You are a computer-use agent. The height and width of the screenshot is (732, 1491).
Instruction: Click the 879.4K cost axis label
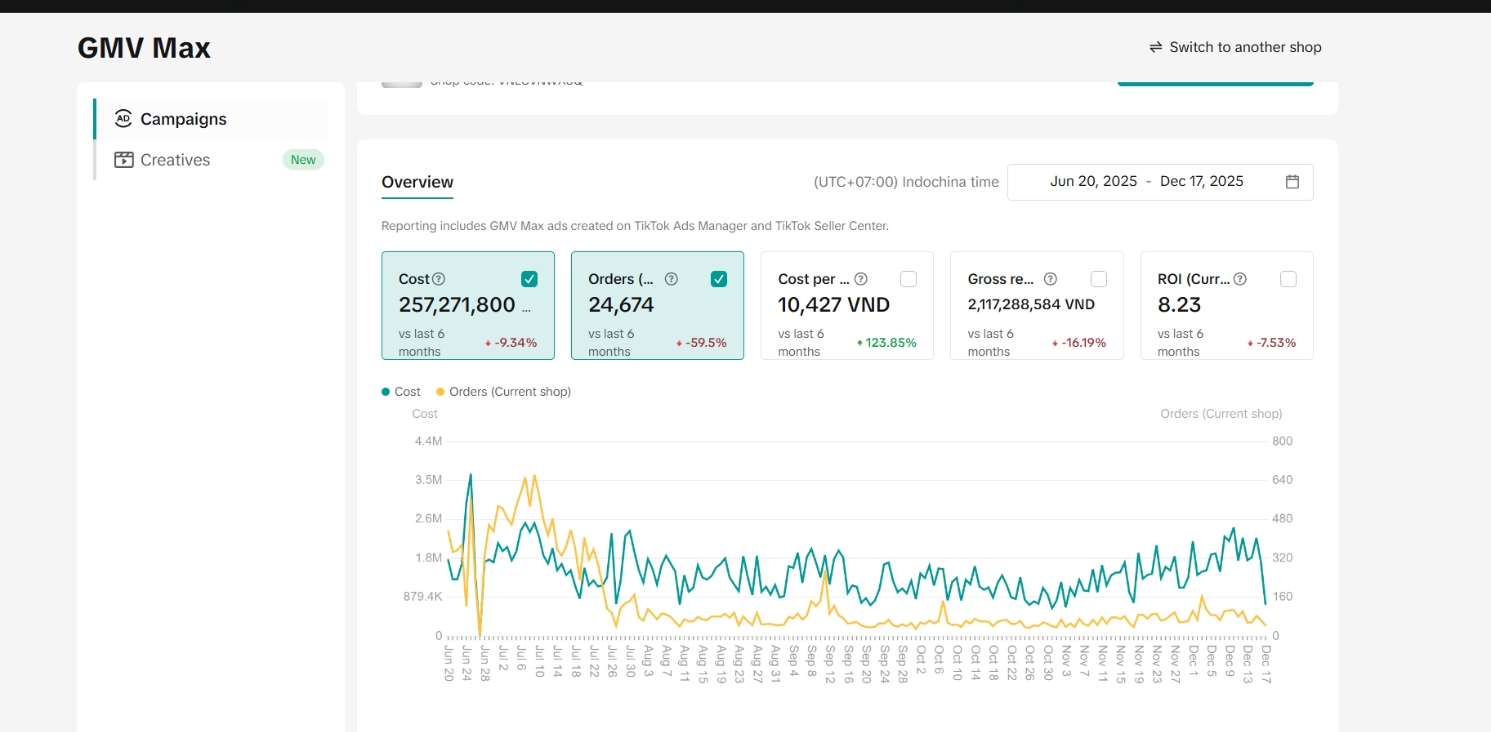point(421,596)
